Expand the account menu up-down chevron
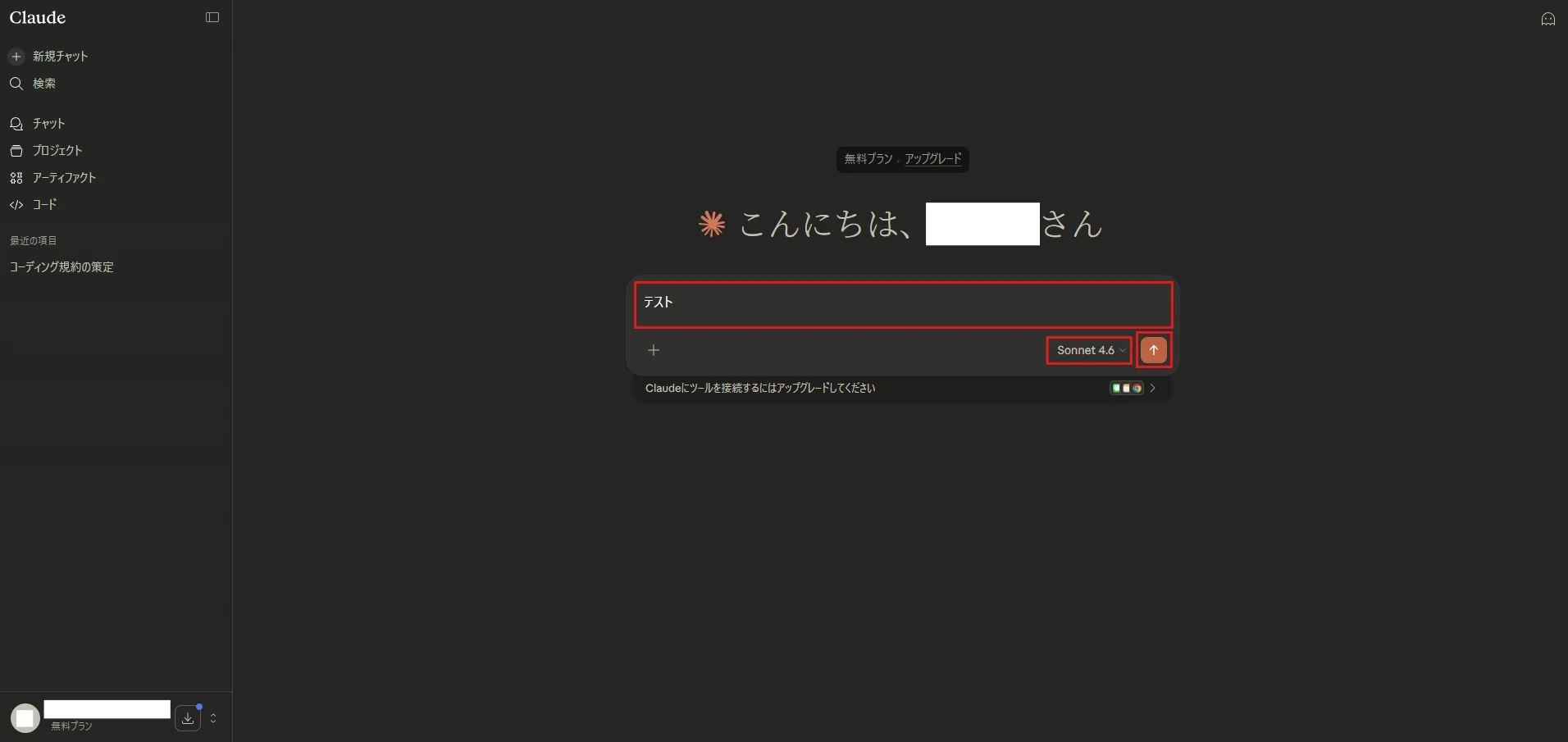The width and height of the screenshot is (1568, 742). pos(213,718)
